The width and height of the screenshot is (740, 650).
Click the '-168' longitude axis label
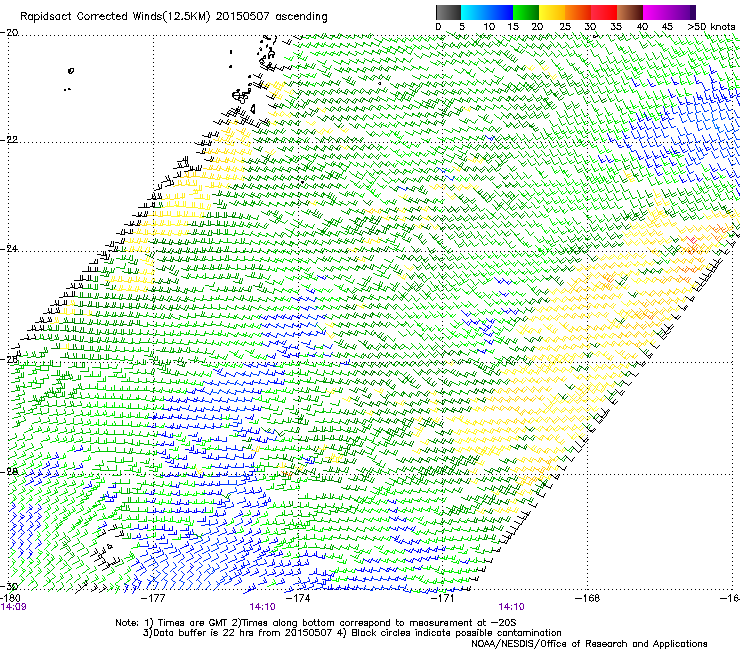588,598
